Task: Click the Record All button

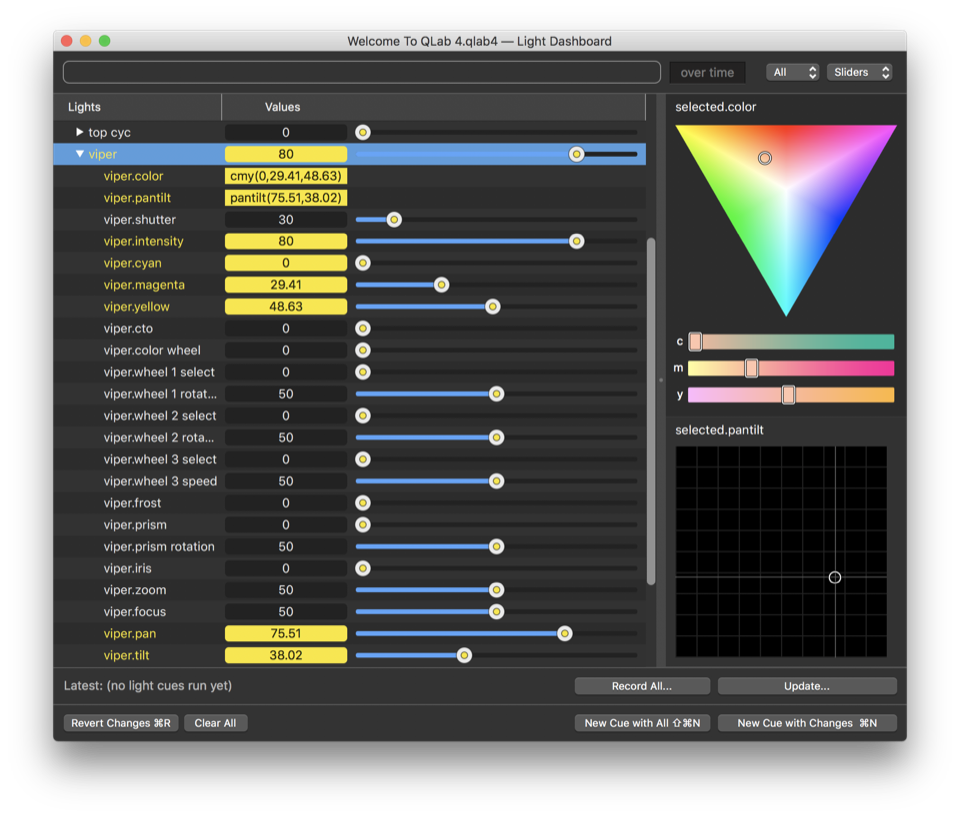Action: point(642,686)
